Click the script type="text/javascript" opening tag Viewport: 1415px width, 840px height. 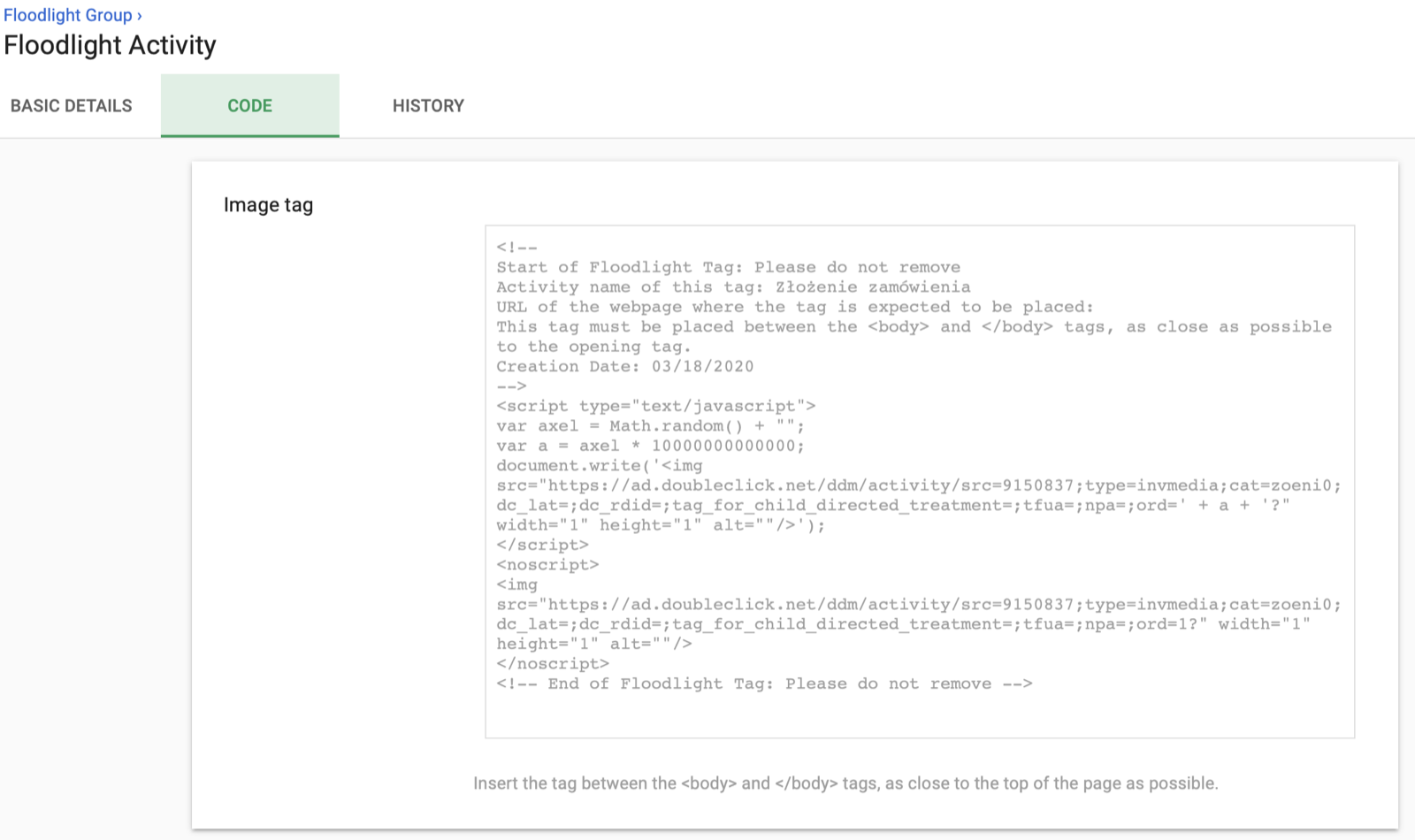656,406
